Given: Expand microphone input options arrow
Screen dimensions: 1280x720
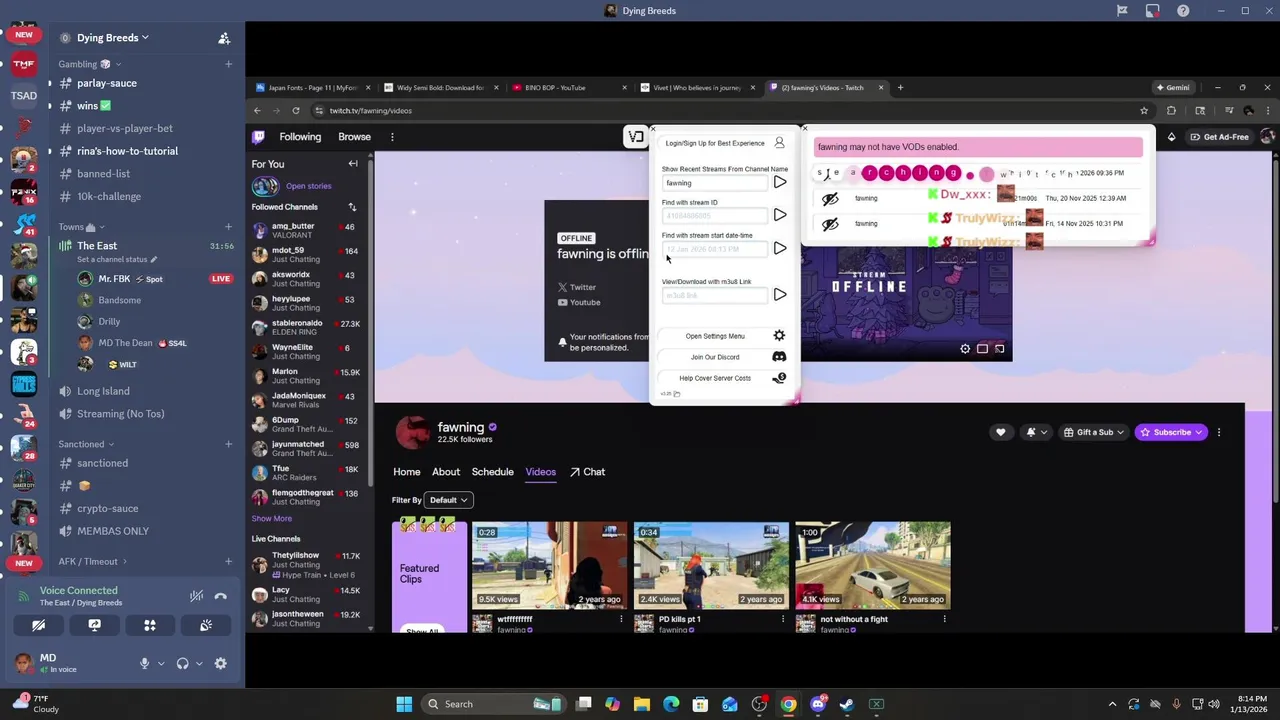Looking at the screenshot, I should click(x=160, y=663).
